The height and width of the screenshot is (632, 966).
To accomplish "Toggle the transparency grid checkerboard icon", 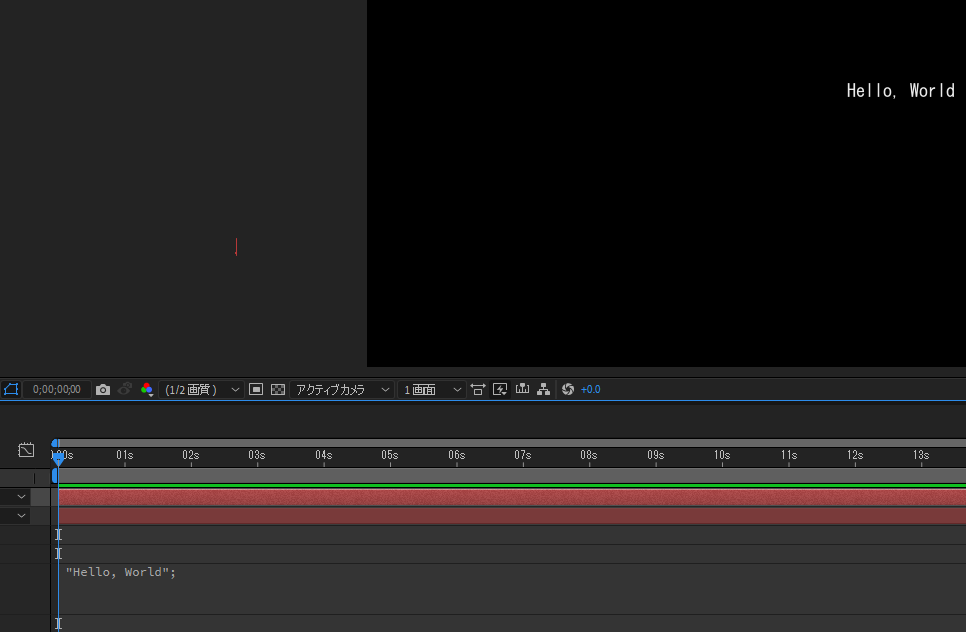I will pyautogui.click(x=278, y=389).
